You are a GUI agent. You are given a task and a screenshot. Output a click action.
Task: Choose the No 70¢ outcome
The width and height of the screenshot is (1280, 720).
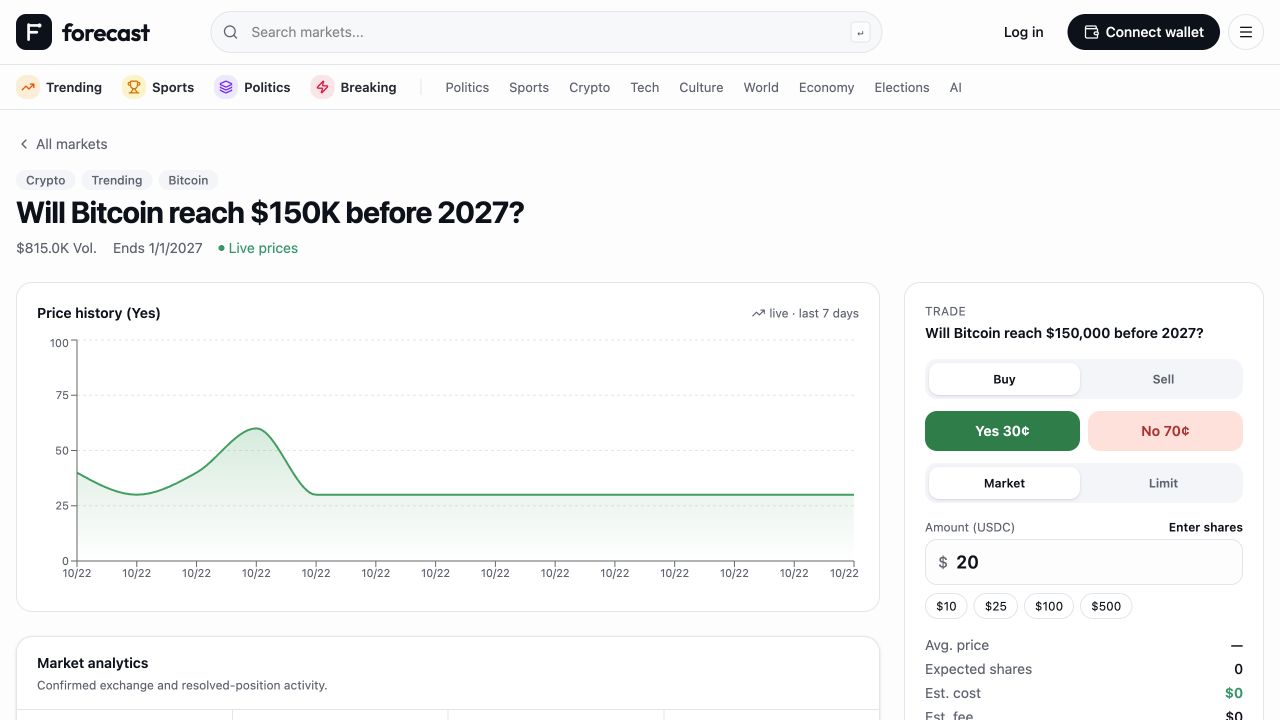tap(1165, 431)
